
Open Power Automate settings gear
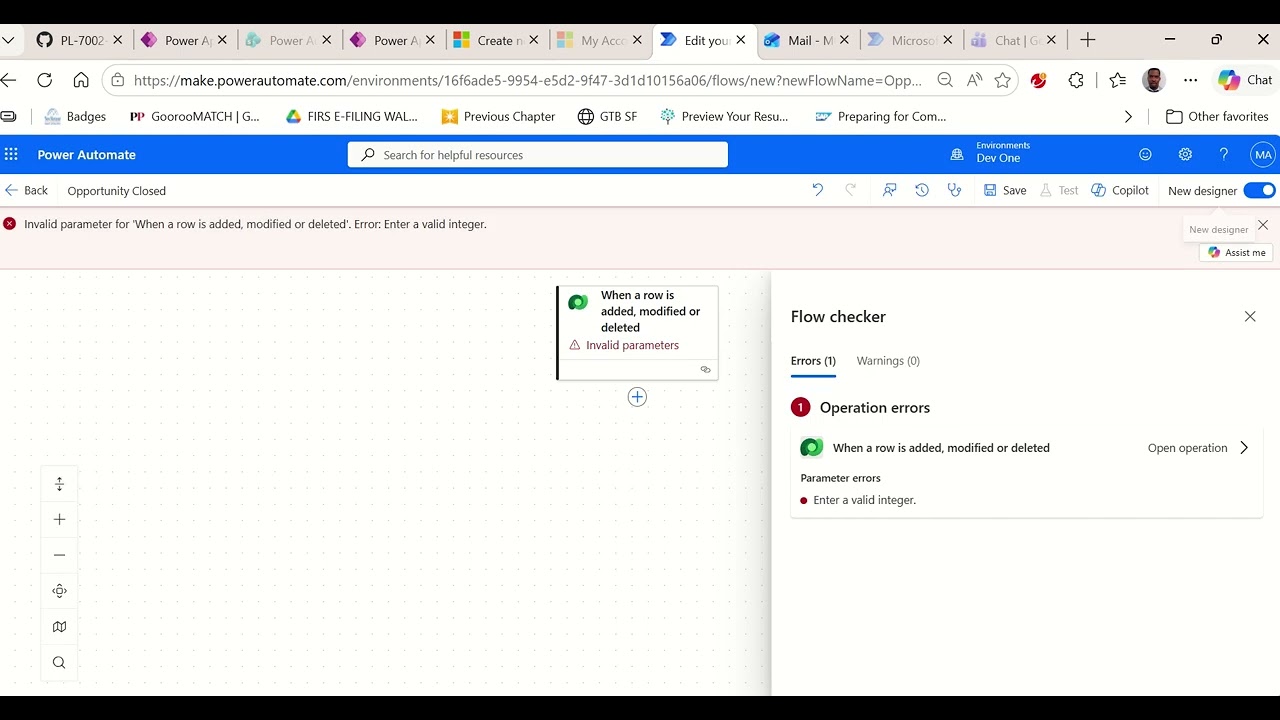point(1185,154)
